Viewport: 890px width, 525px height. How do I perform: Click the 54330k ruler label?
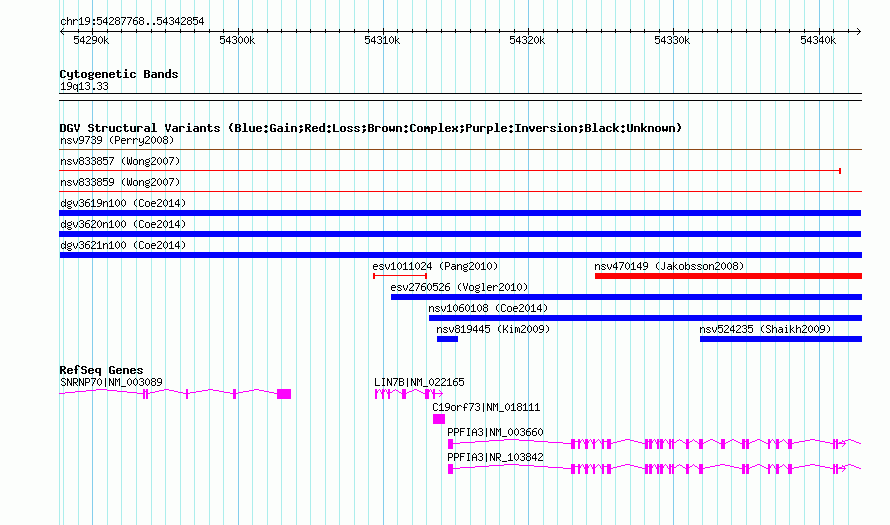672,40
